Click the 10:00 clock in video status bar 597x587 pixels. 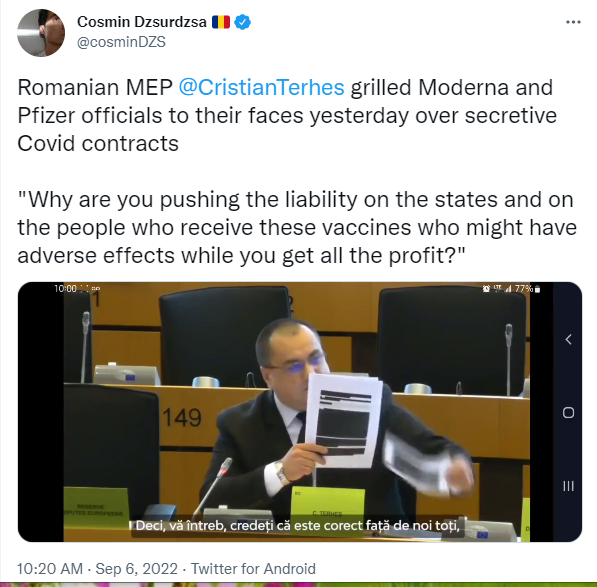point(65,289)
